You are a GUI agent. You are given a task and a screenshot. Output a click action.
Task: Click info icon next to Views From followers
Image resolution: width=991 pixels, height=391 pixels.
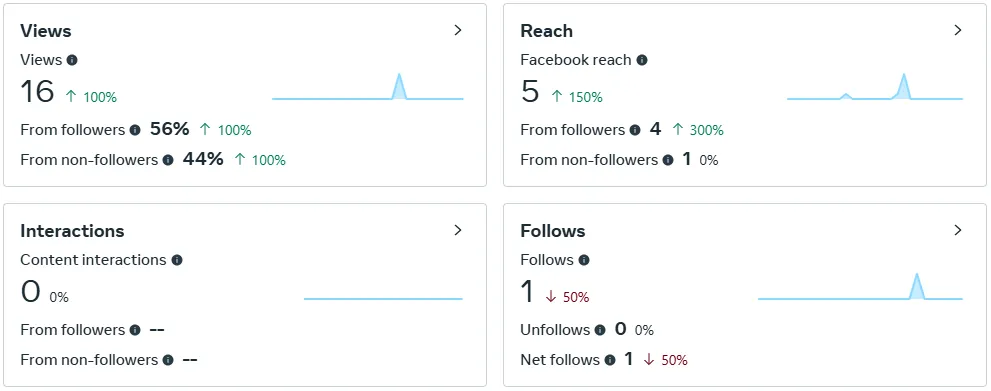click(135, 130)
